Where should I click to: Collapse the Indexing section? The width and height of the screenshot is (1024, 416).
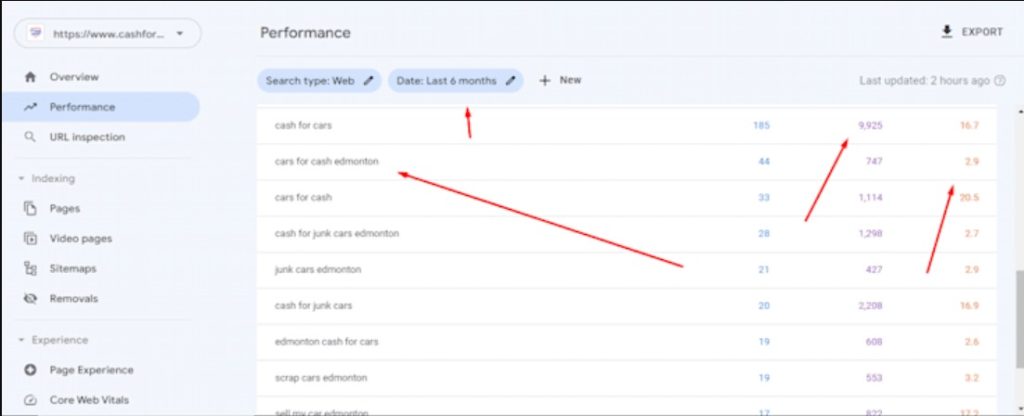click(22, 179)
